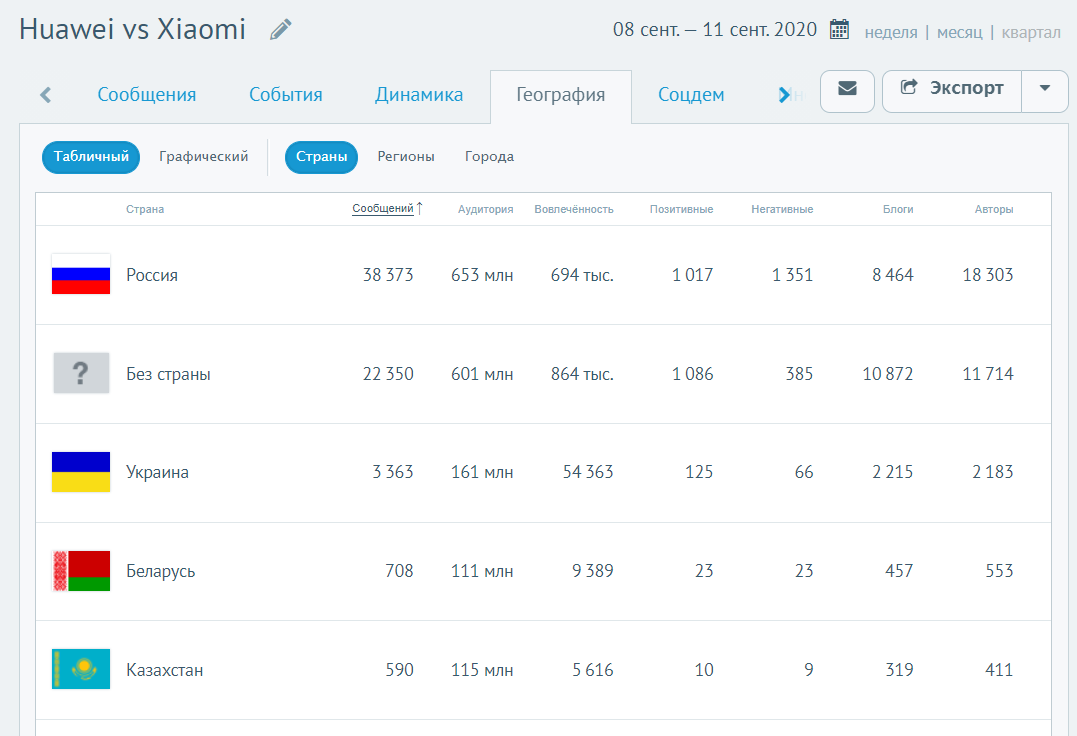
Task: Sort by the Позитивные column header
Action: pyautogui.click(x=681, y=209)
